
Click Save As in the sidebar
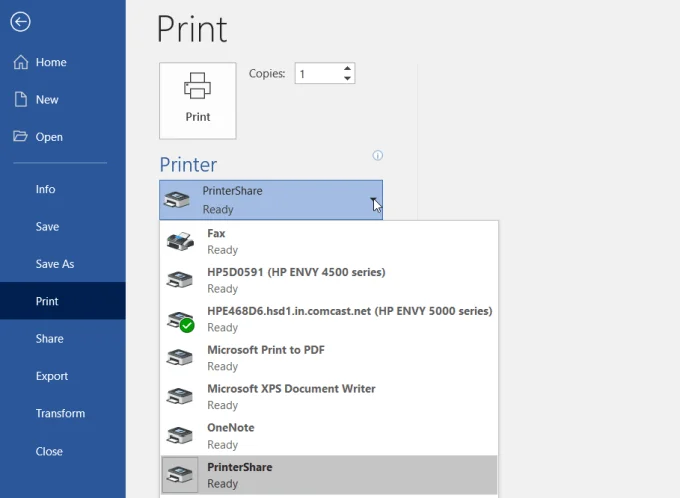63,264
